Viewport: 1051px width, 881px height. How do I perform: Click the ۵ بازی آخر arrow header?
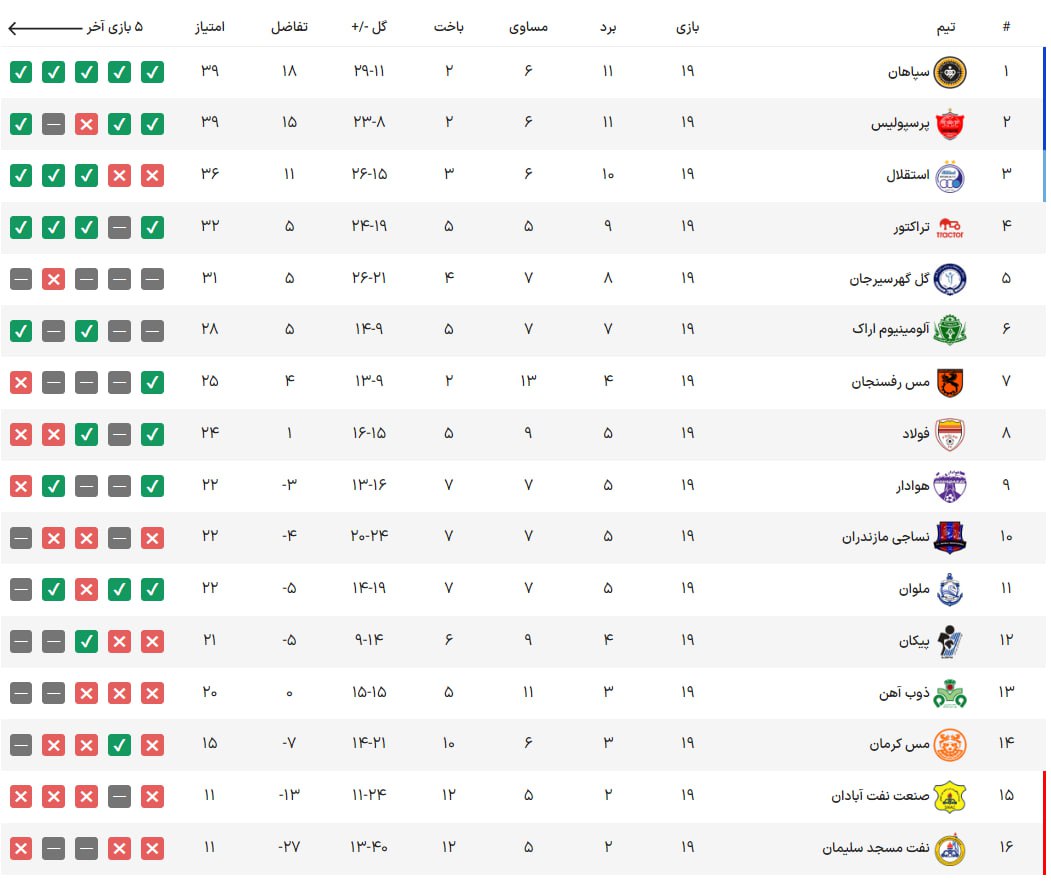pos(75,27)
